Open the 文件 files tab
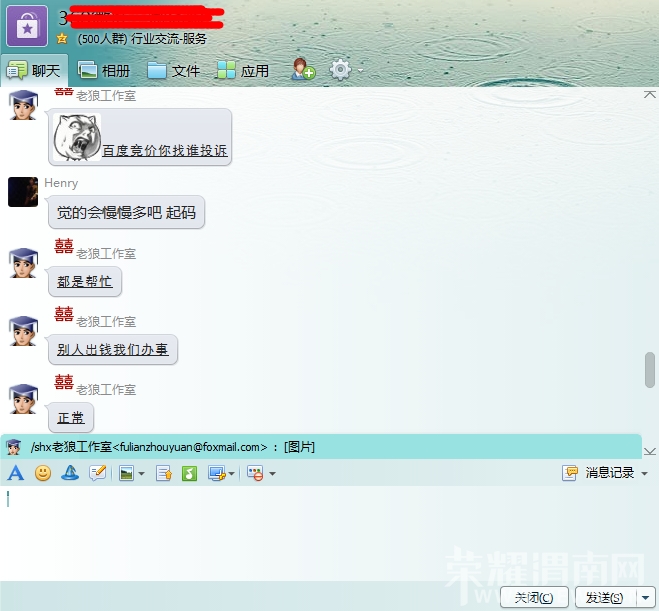 click(174, 71)
